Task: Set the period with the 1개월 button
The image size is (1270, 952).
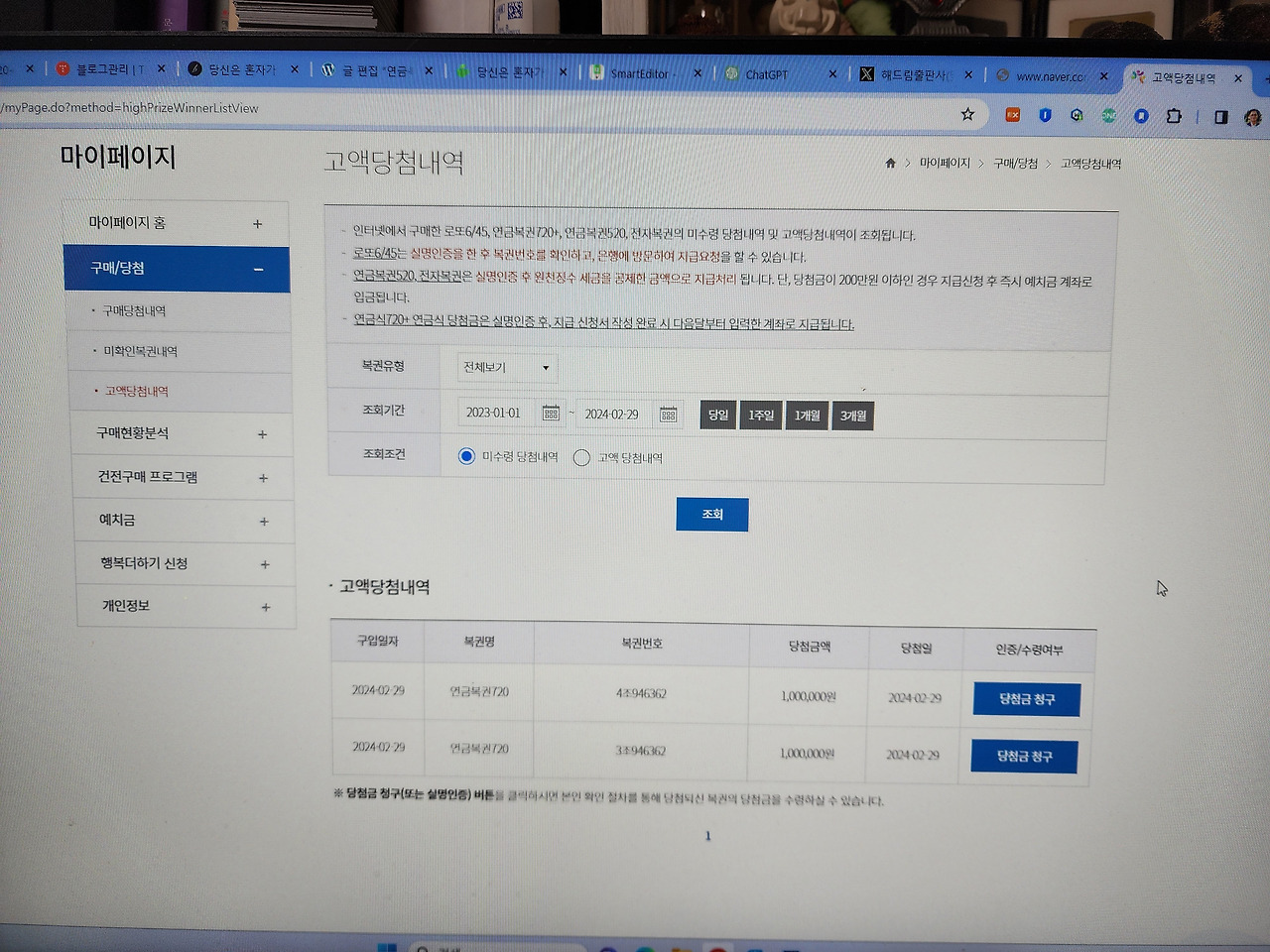Action: 807,416
